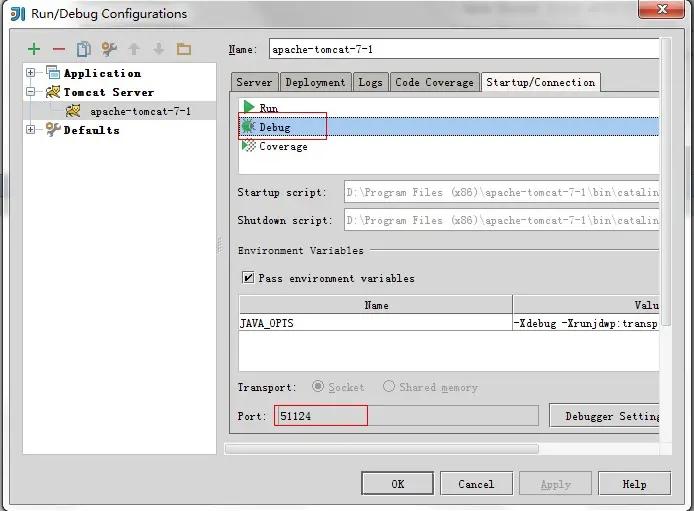This screenshot has height=511, width=694.
Task: Create a new folder with the folder icon
Action: click(x=184, y=49)
